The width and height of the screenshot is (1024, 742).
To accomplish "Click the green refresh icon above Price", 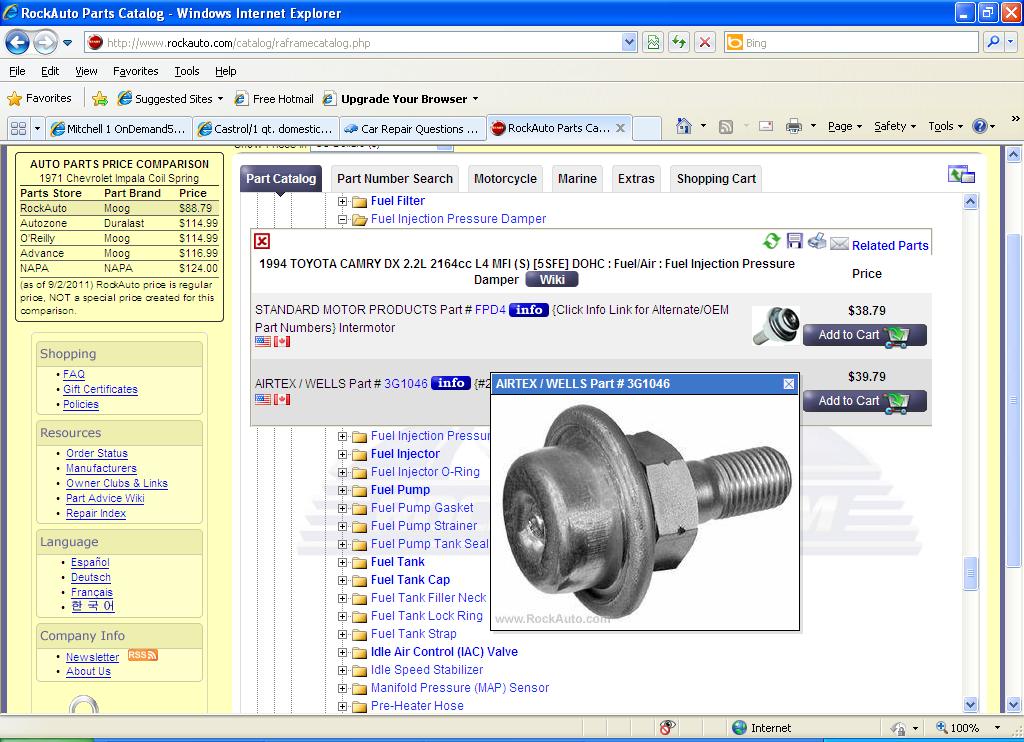I will click(771, 241).
